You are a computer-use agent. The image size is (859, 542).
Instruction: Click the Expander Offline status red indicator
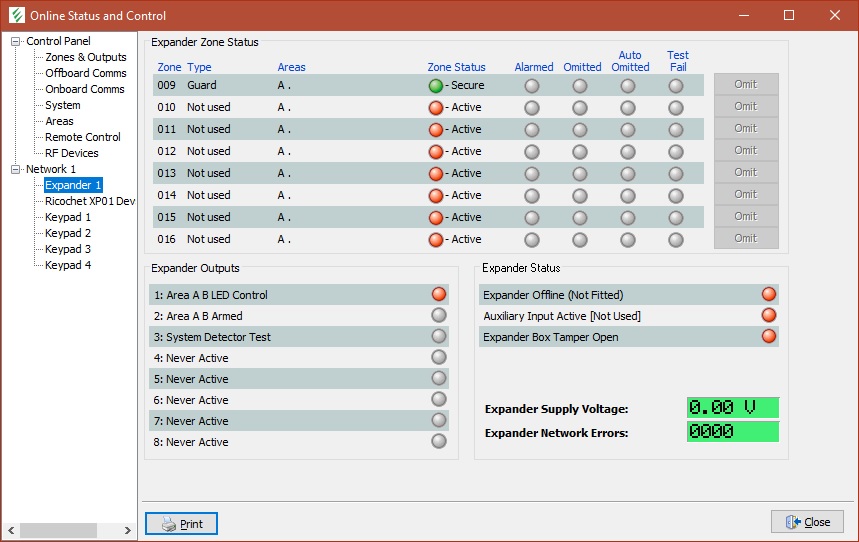point(768,295)
